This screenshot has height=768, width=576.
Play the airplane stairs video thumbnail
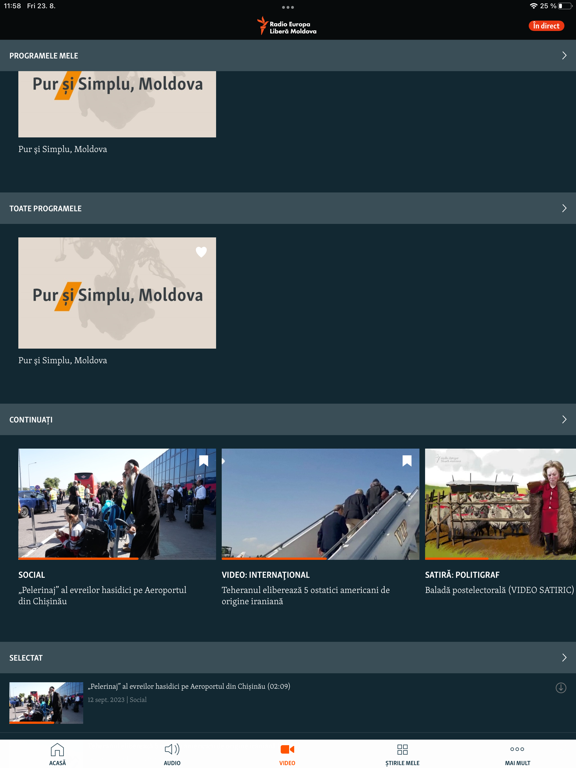click(x=320, y=504)
